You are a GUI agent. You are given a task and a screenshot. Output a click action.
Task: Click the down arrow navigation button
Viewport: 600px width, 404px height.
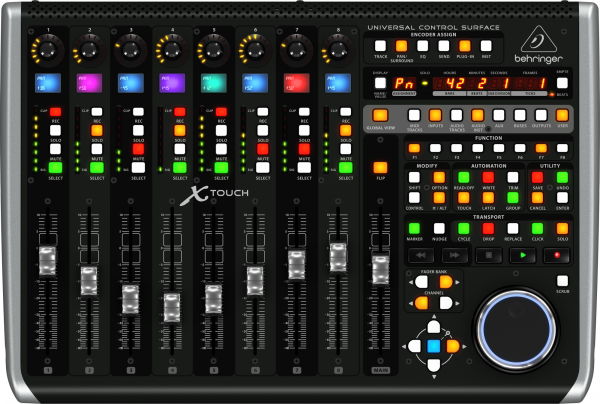434,365
